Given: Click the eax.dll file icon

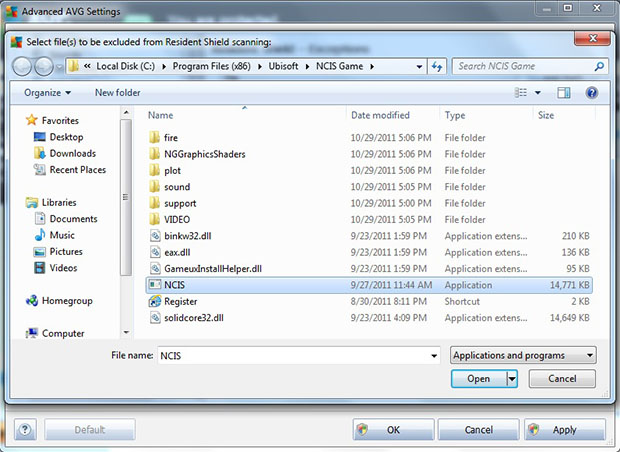Looking at the screenshot, I should pyautogui.click(x=155, y=252).
